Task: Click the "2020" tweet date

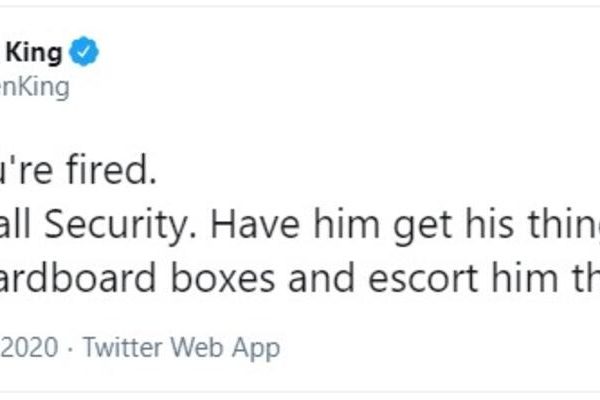Action: click(29, 348)
